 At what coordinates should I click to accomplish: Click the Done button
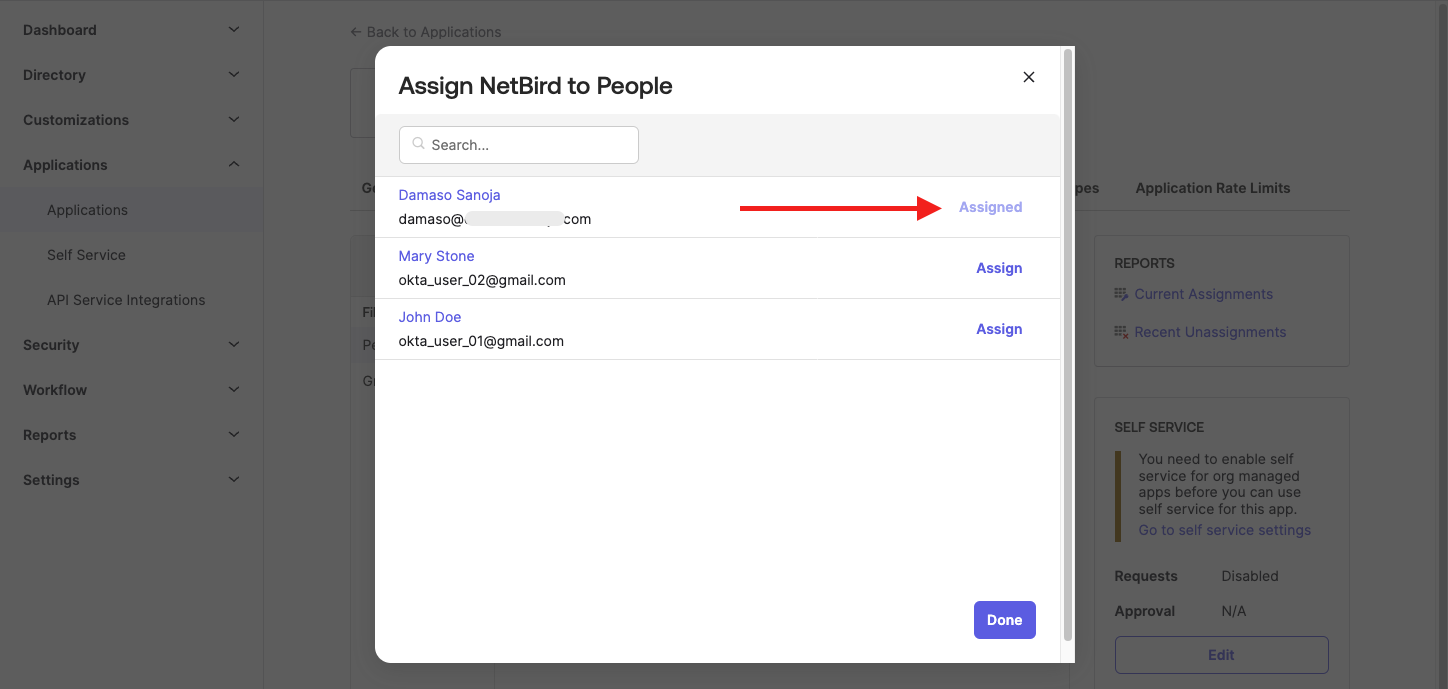tap(1004, 619)
